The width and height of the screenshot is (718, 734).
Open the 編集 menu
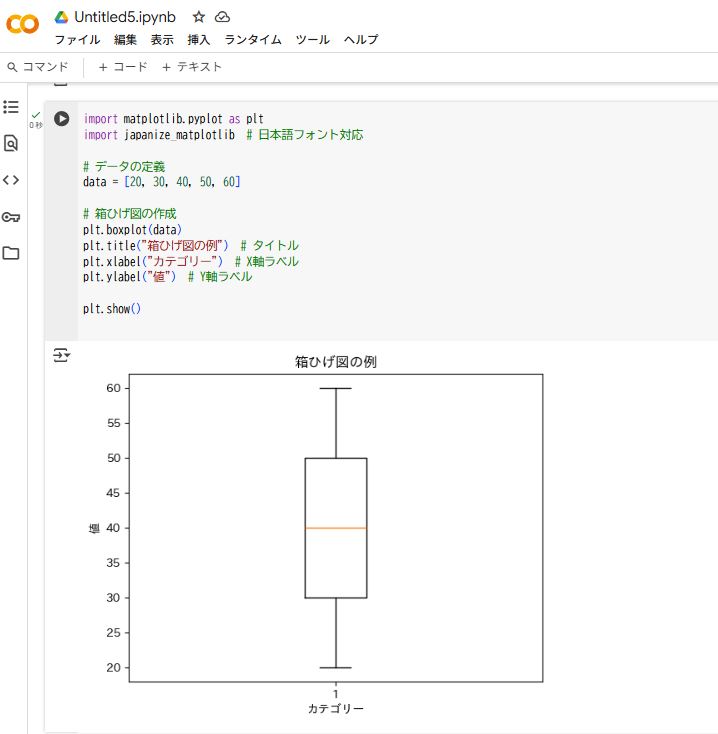pos(125,40)
